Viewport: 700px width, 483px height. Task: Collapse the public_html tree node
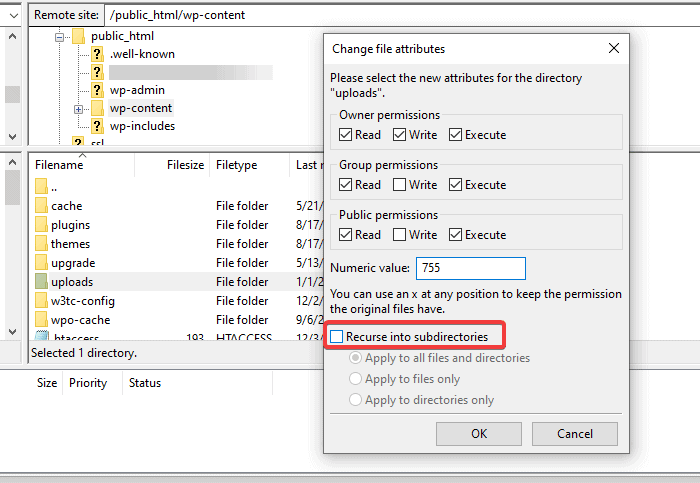tap(60, 36)
